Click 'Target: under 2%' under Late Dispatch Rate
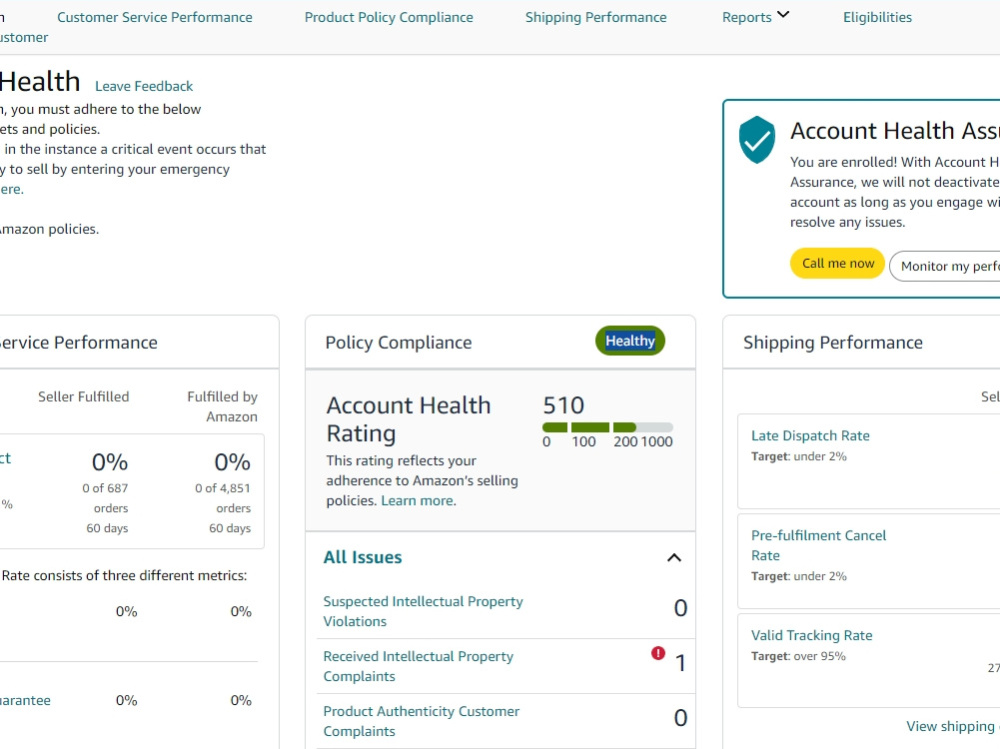This screenshot has height=749, width=1000. tap(799, 457)
